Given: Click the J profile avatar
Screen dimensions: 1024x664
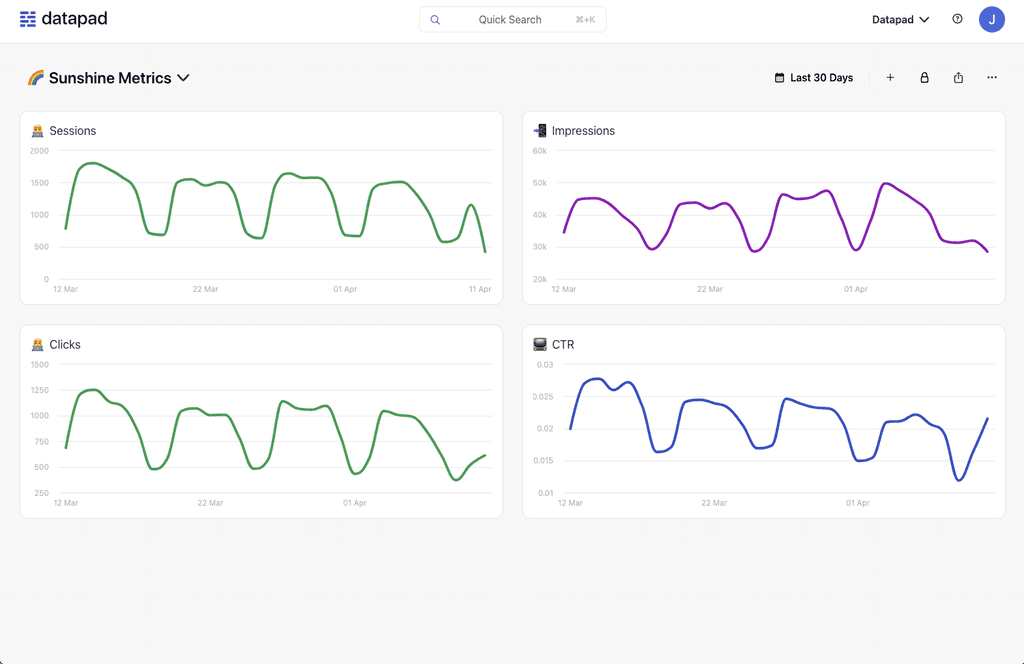Looking at the screenshot, I should point(991,19).
